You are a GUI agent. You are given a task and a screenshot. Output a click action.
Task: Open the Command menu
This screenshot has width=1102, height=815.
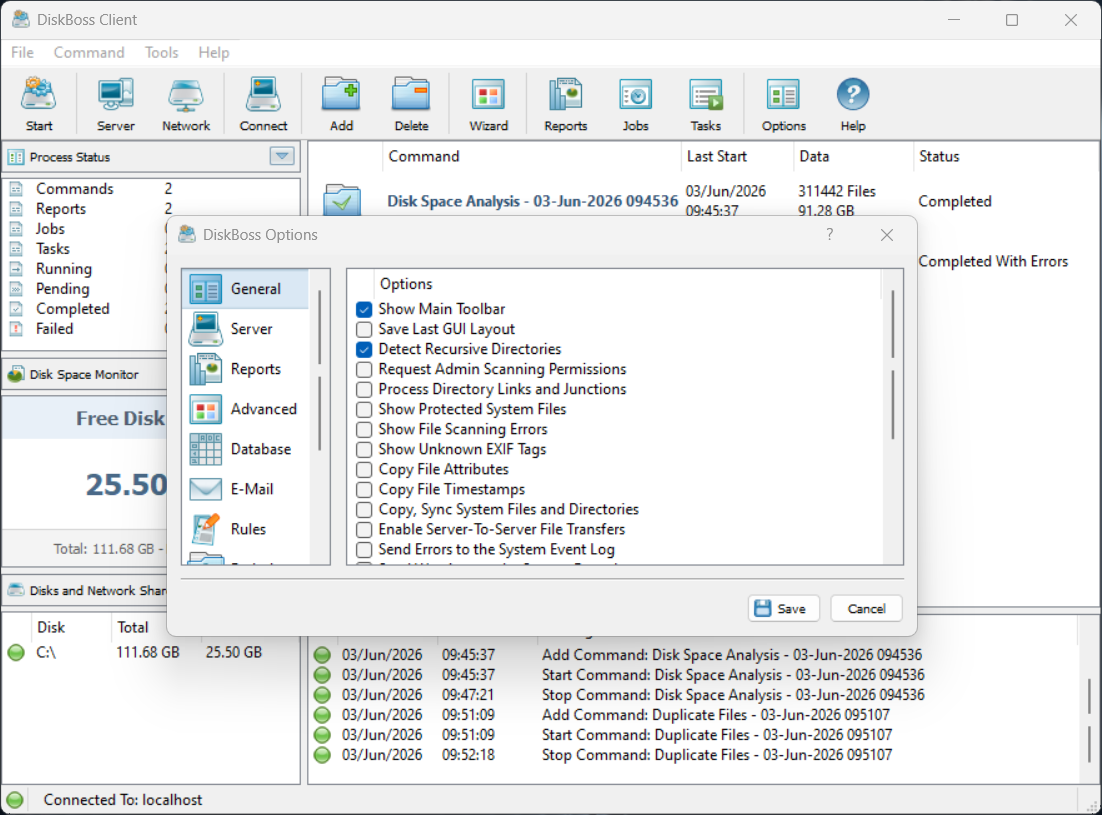point(89,53)
